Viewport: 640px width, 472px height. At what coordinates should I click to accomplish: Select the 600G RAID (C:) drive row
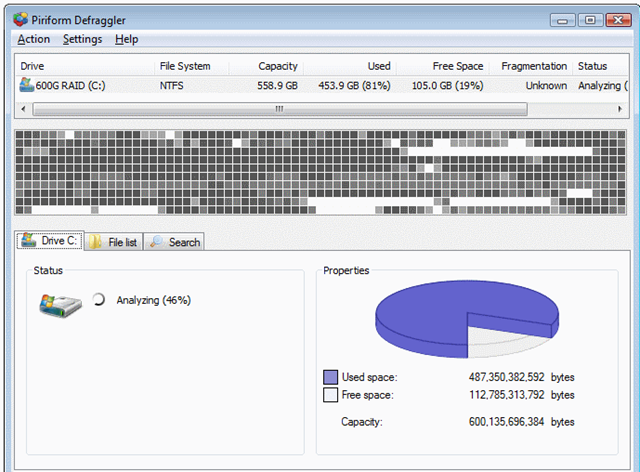[x=322, y=85]
